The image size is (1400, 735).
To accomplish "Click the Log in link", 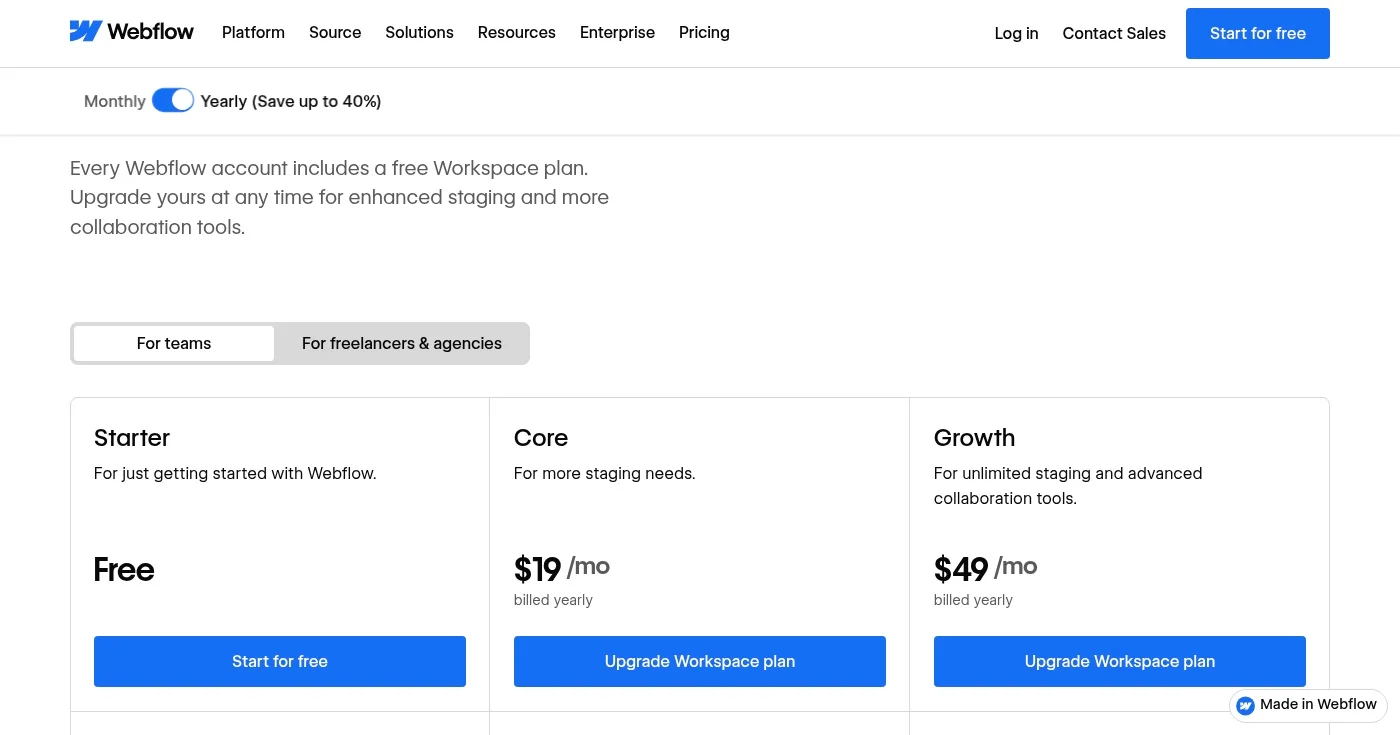I will (x=1016, y=34).
